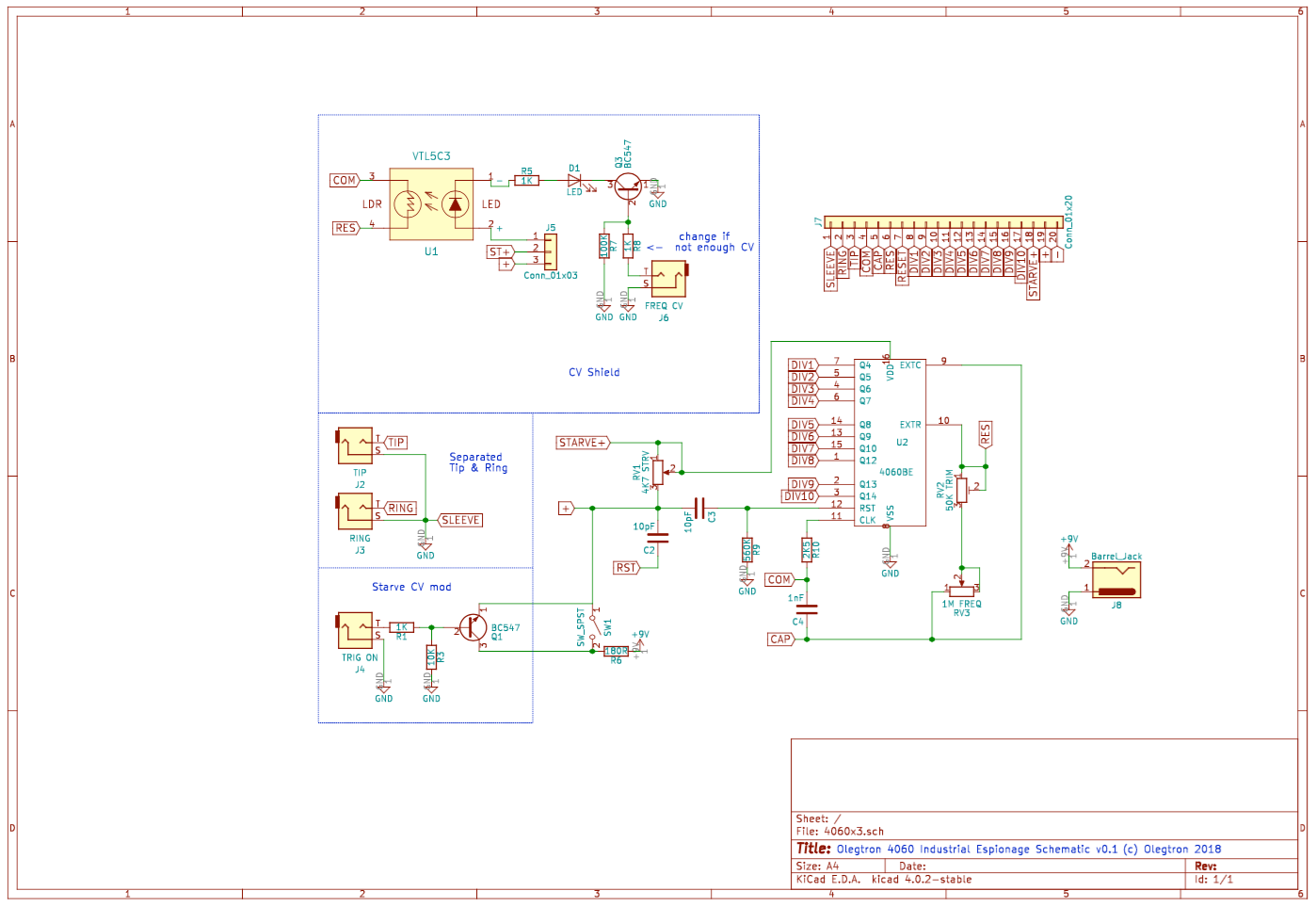This screenshot has width=1316, height=907.
Task: Select the TRIG ON jack J4
Action: tap(356, 630)
